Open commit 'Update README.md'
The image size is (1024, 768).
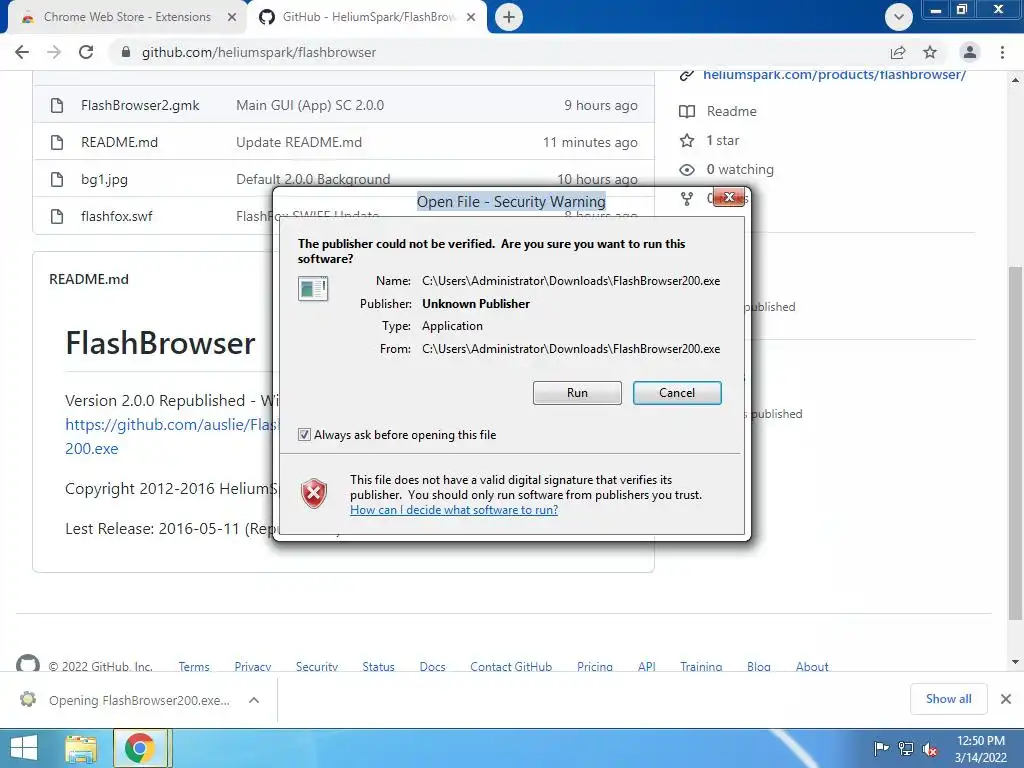click(x=298, y=142)
